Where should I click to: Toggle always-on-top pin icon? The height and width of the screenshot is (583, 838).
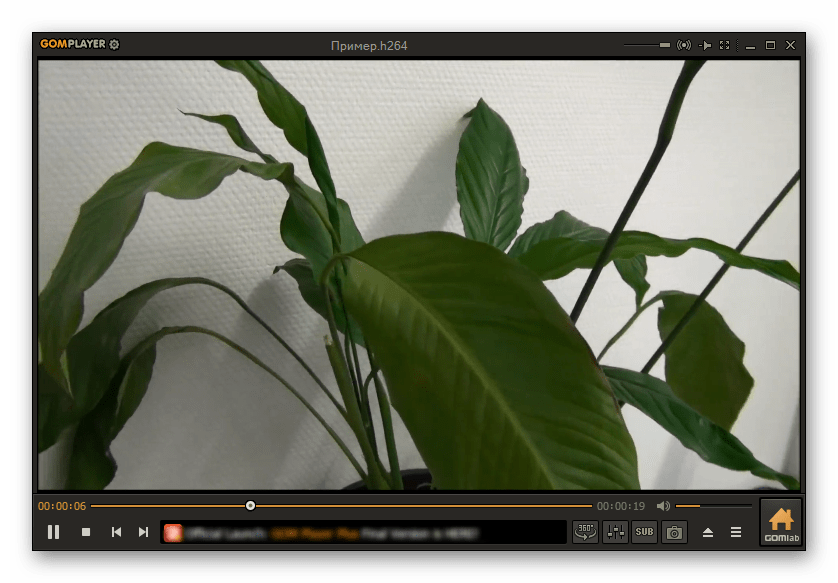click(x=705, y=45)
